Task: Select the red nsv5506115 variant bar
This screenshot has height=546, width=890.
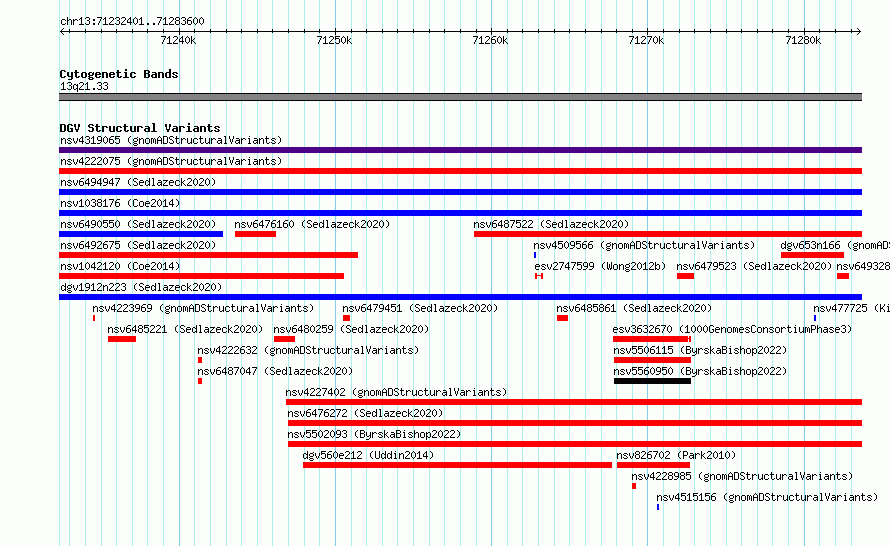Action: [x=652, y=360]
